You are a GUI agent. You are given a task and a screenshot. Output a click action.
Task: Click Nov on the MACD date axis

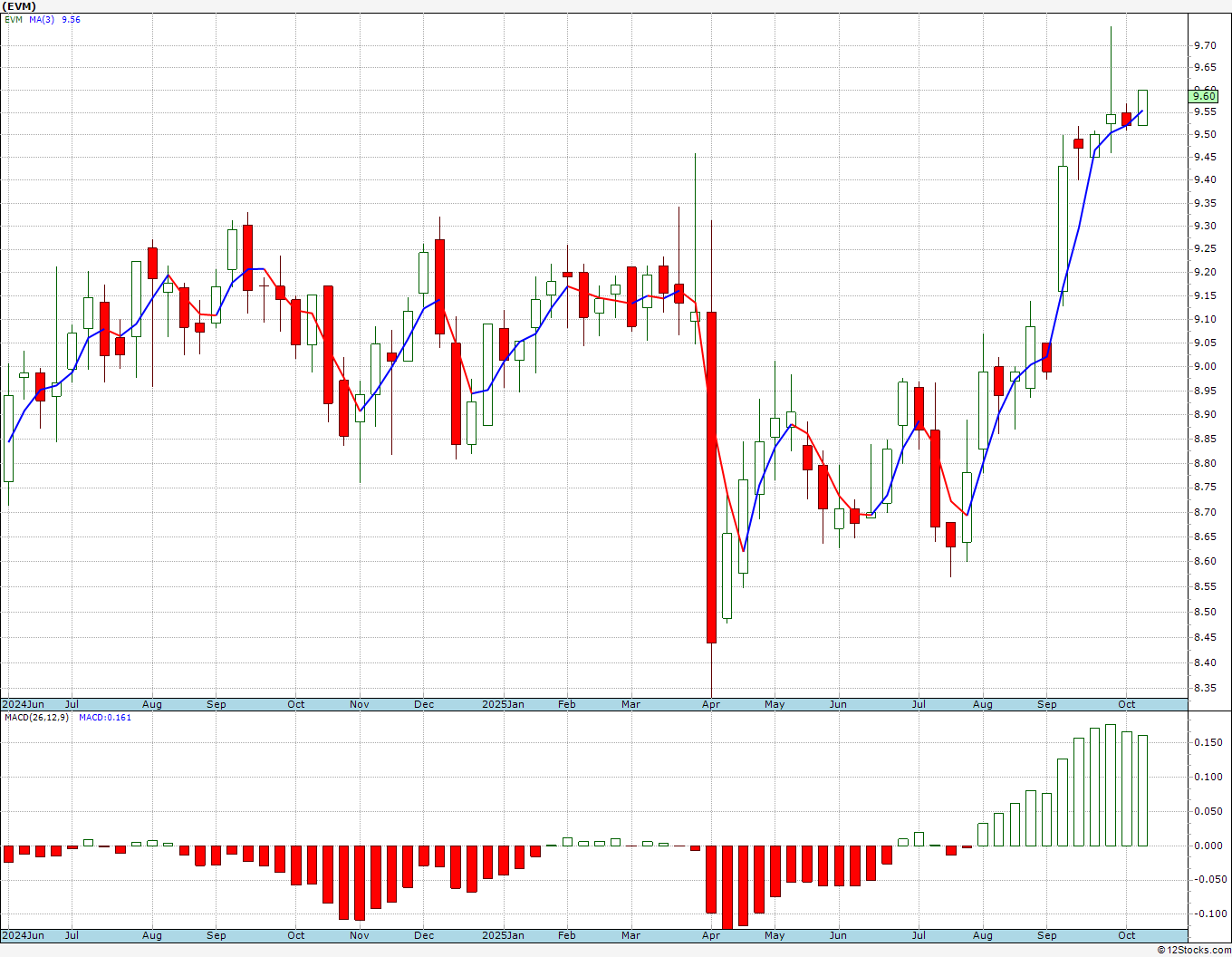(360, 935)
